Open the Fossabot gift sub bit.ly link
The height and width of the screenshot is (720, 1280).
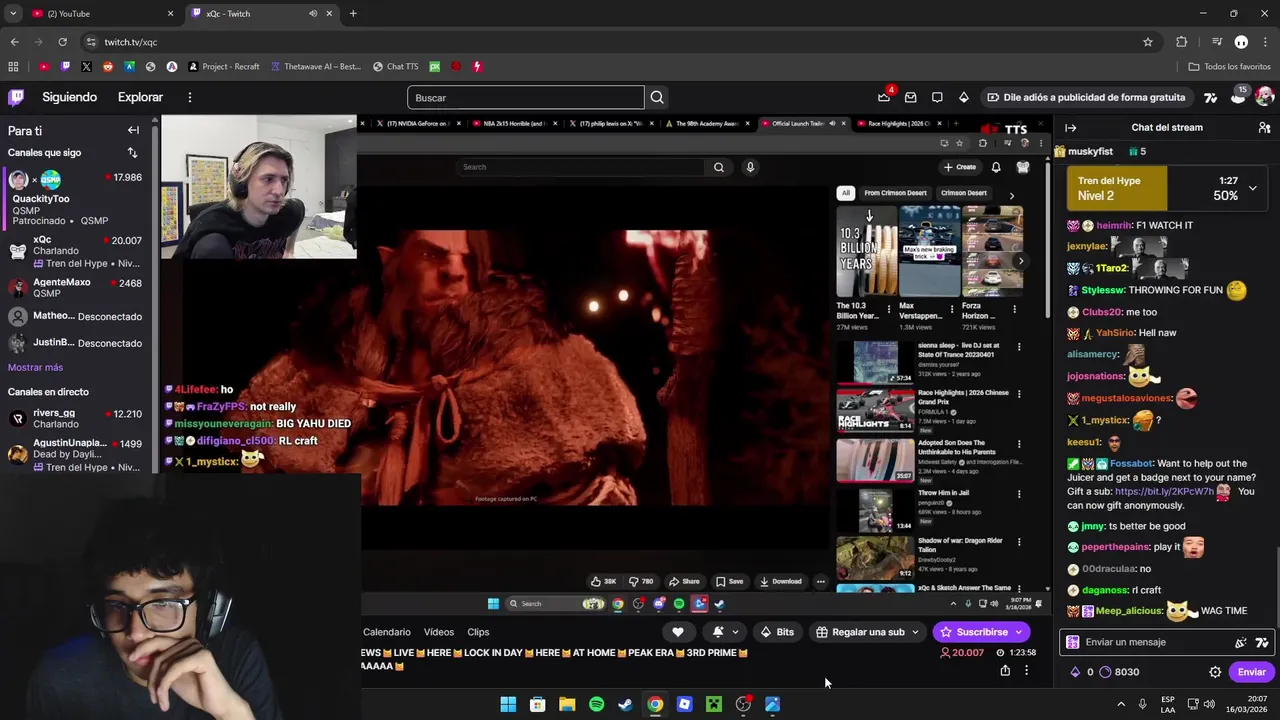[x=1164, y=492]
